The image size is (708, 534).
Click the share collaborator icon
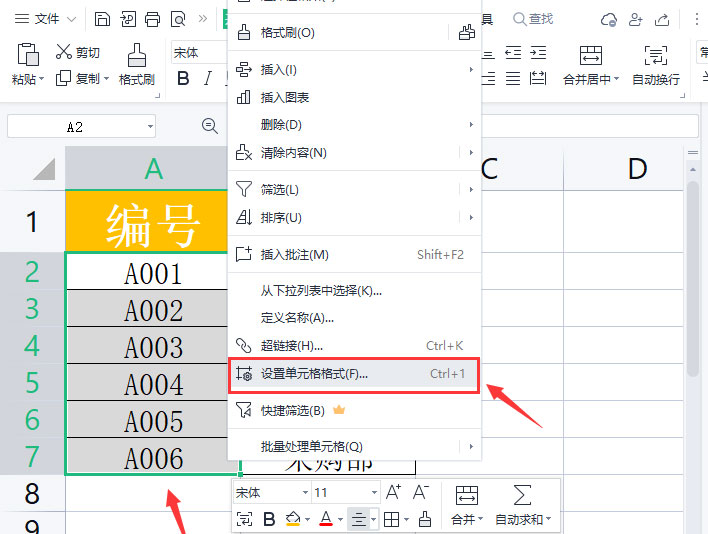tap(636, 20)
